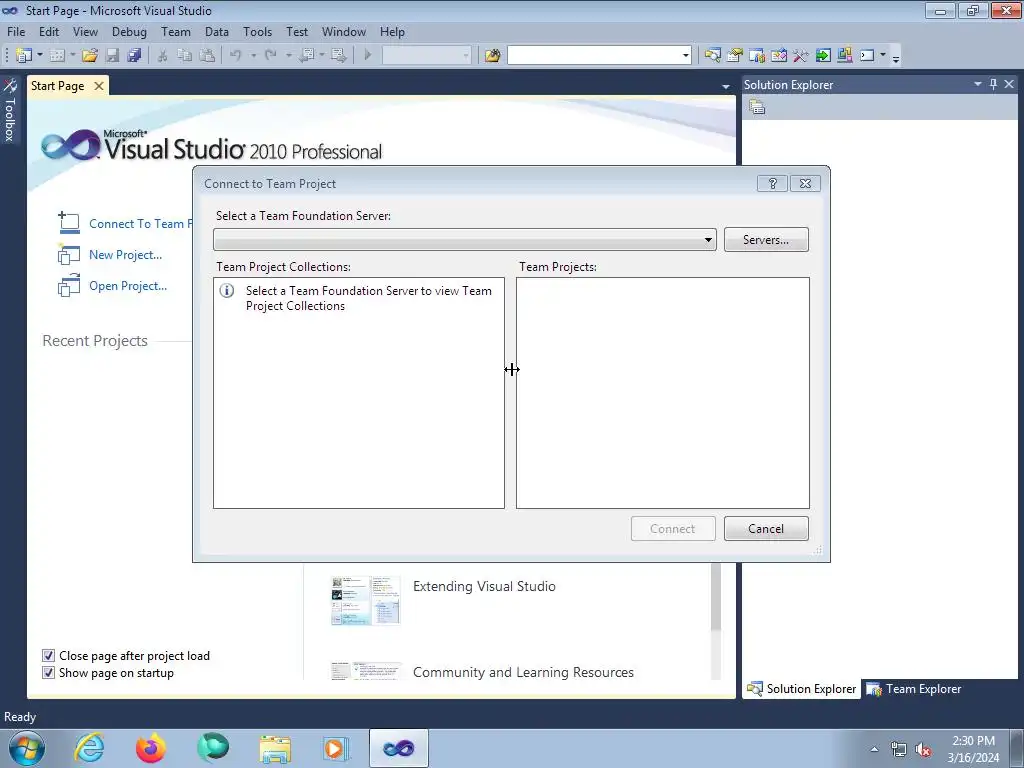Click the Start Page toolbar icon

tap(823, 56)
